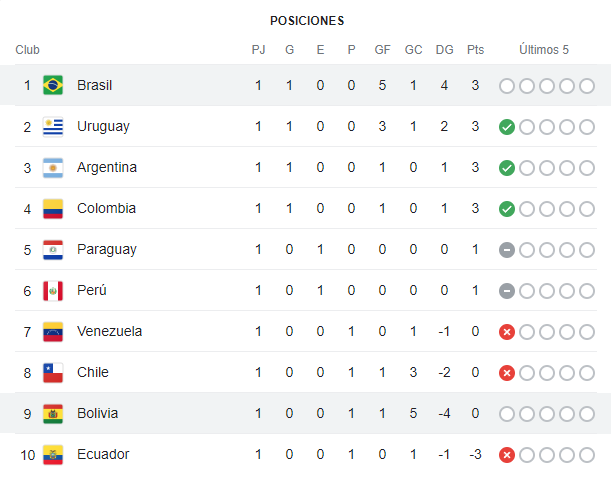Click Uruguay's green win checkmark indicator

pos(507,127)
